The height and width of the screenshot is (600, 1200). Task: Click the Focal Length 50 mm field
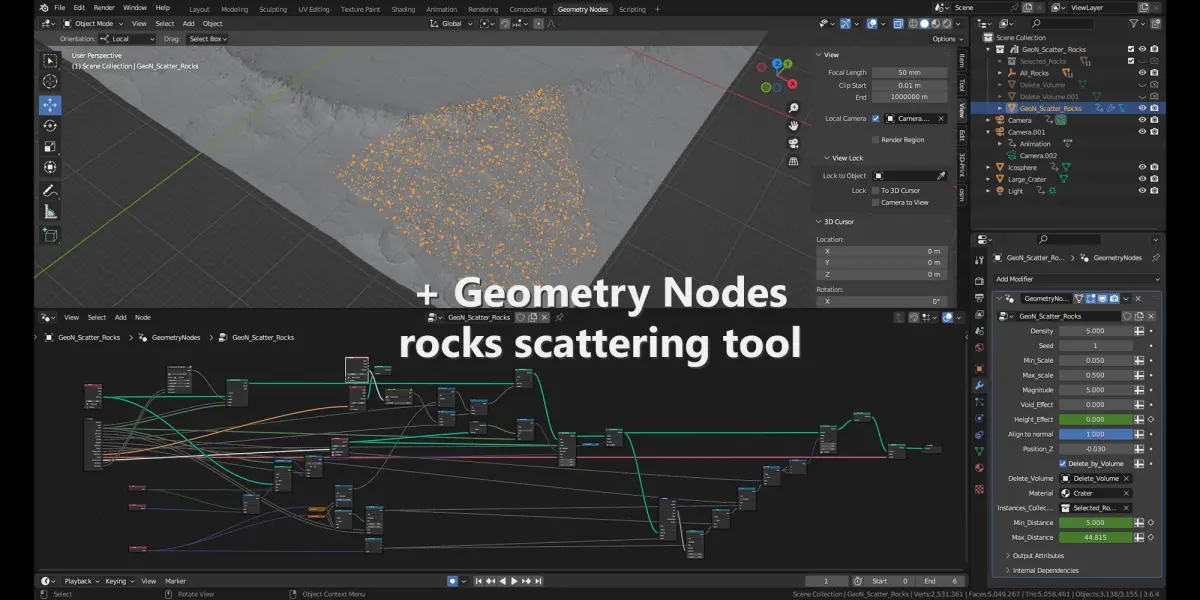point(908,72)
